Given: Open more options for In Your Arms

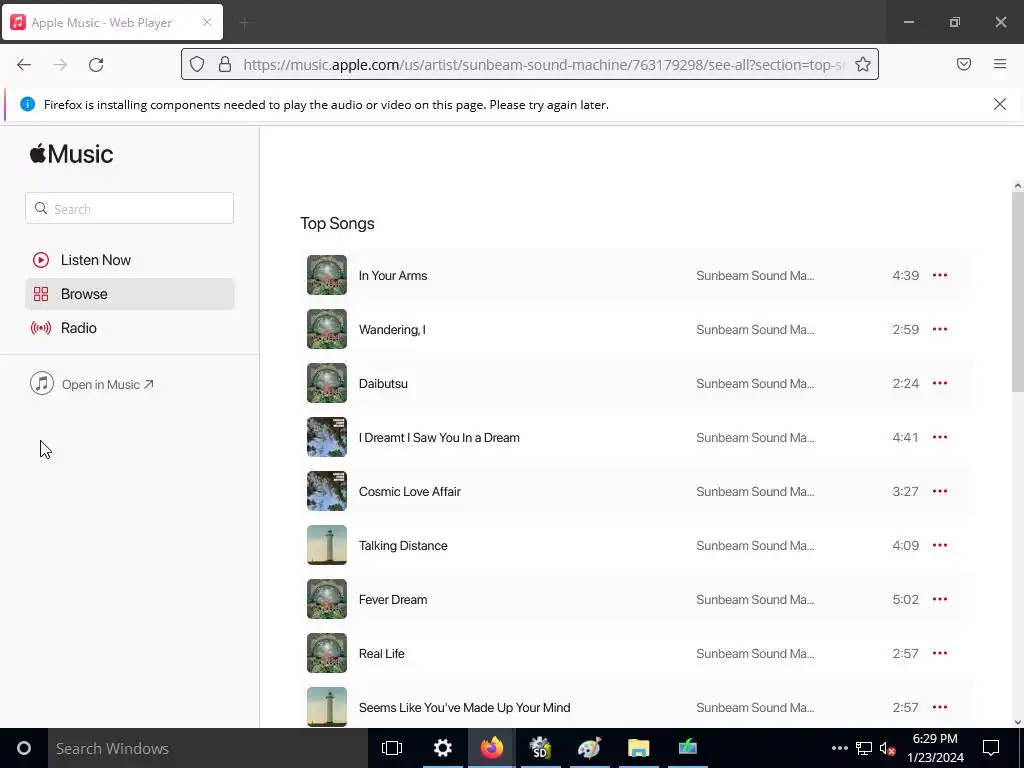Looking at the screenshot, I should coord(940,275).
